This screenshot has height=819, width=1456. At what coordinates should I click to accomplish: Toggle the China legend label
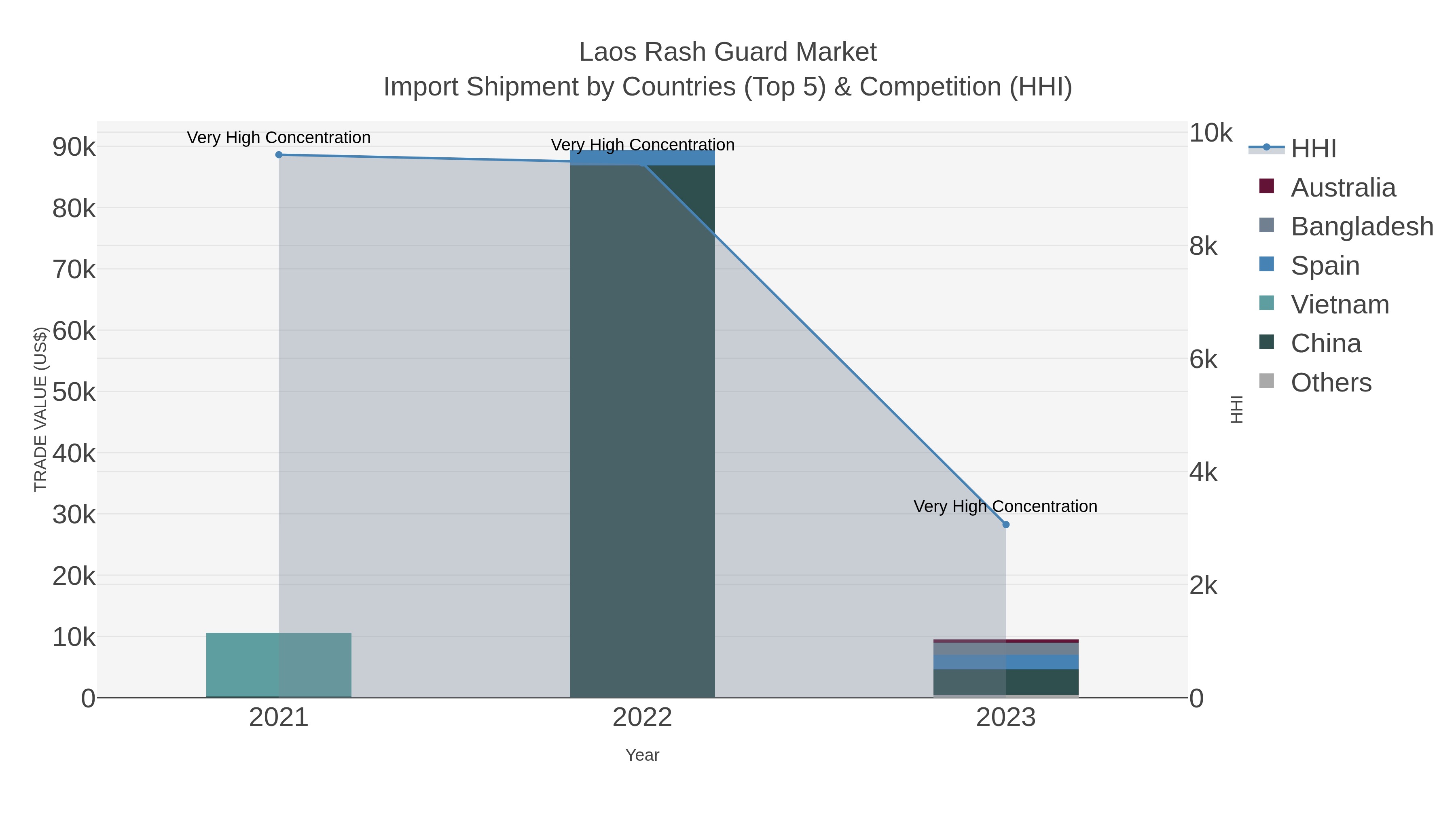[1326, 343]
